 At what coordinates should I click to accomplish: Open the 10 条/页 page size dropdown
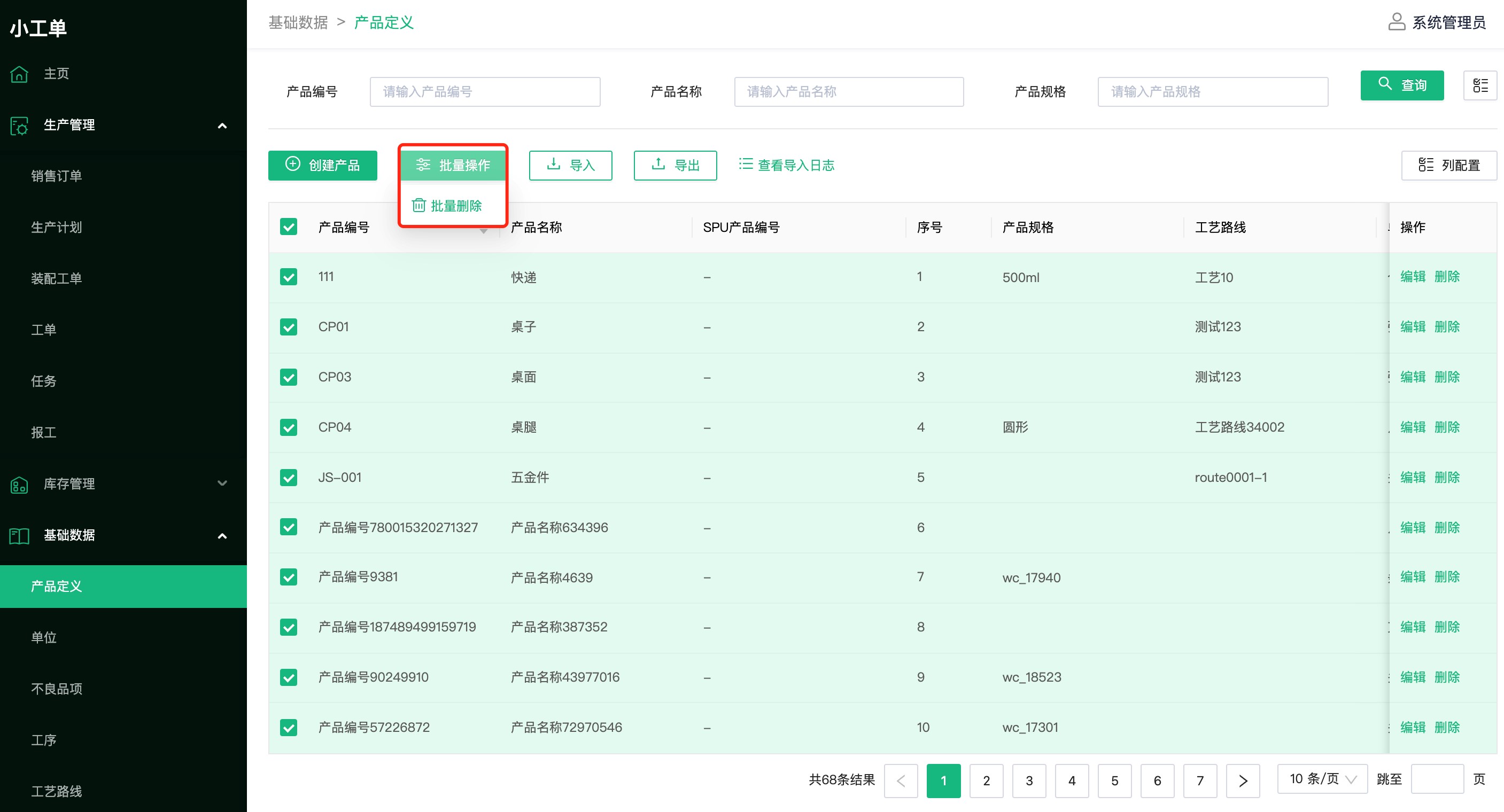1322,779
